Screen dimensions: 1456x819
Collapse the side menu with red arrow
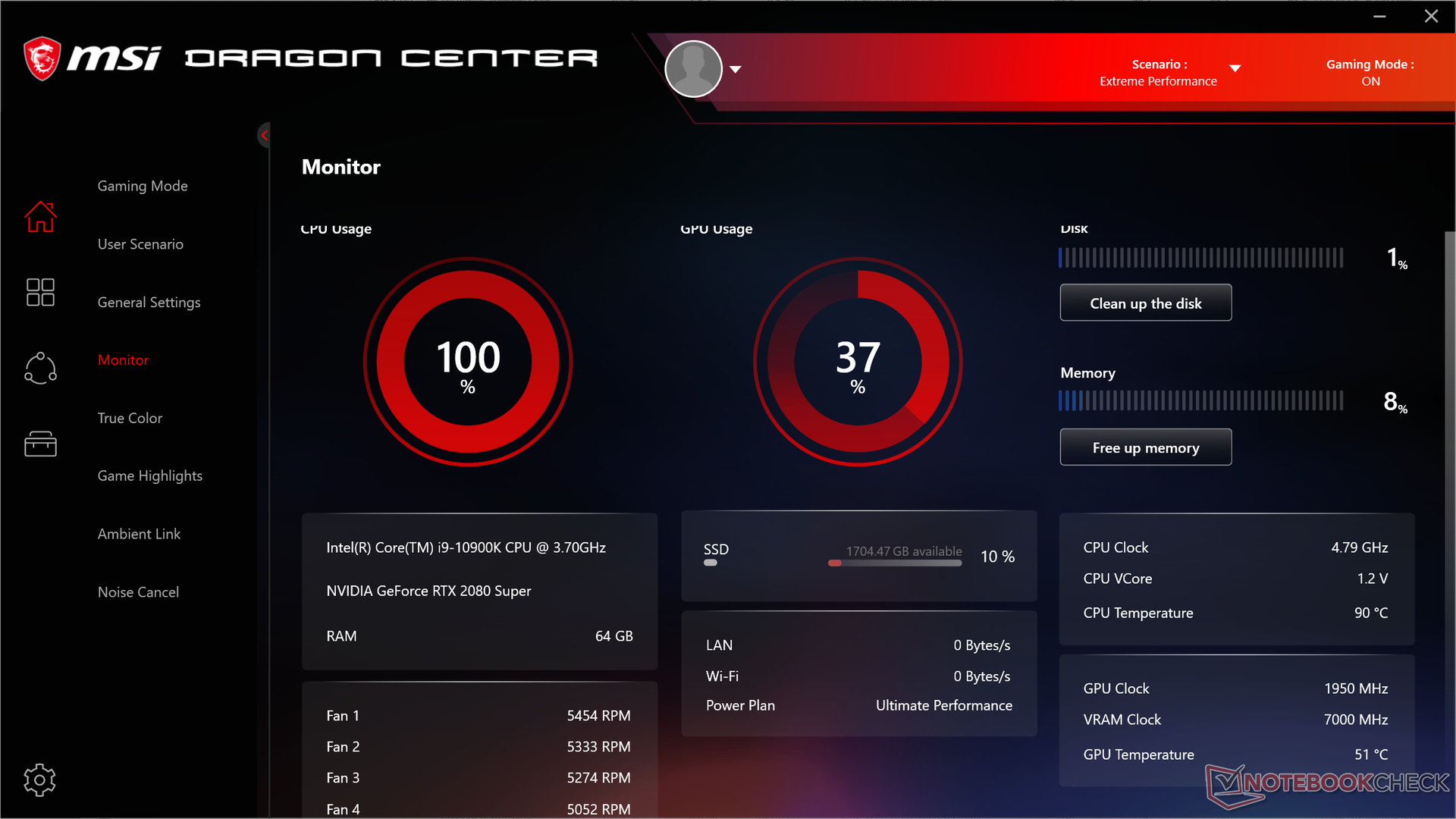tap(264, 136)
